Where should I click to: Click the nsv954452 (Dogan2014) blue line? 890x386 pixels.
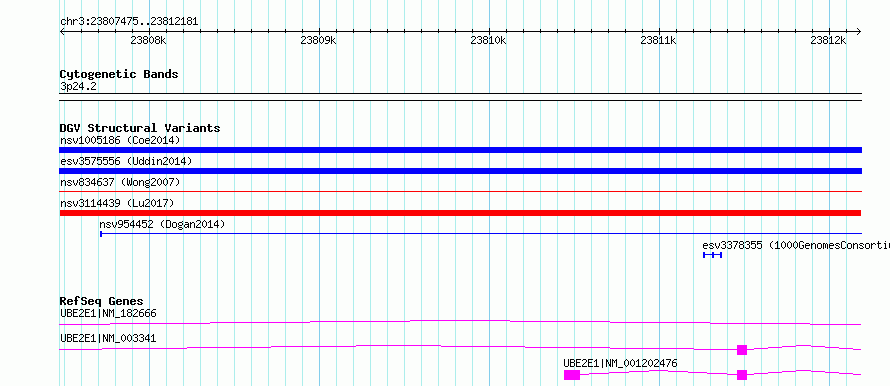coord(481,233)
